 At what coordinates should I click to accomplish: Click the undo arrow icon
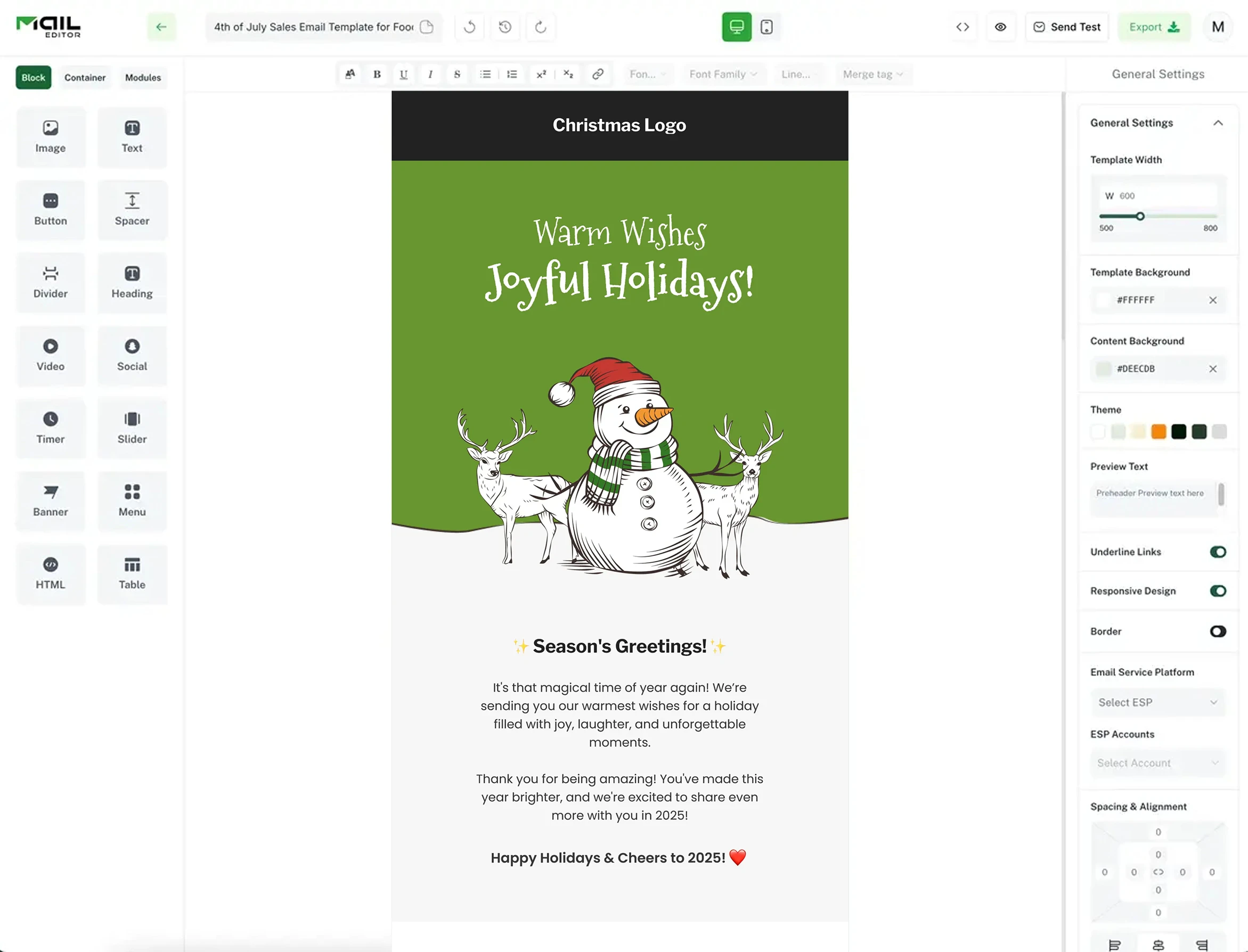[469, 27]
